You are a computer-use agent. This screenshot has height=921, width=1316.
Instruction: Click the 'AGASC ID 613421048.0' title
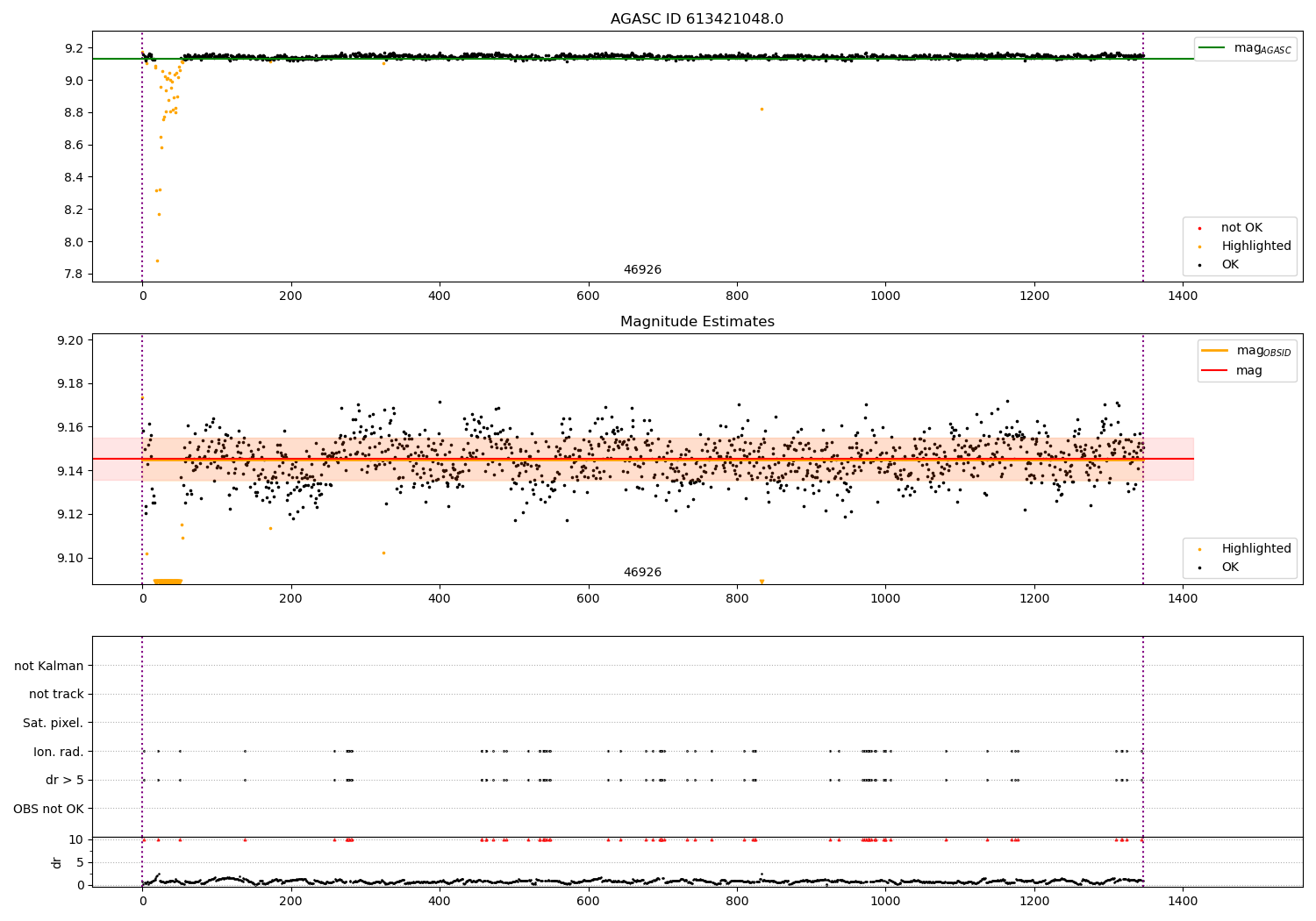697,19
